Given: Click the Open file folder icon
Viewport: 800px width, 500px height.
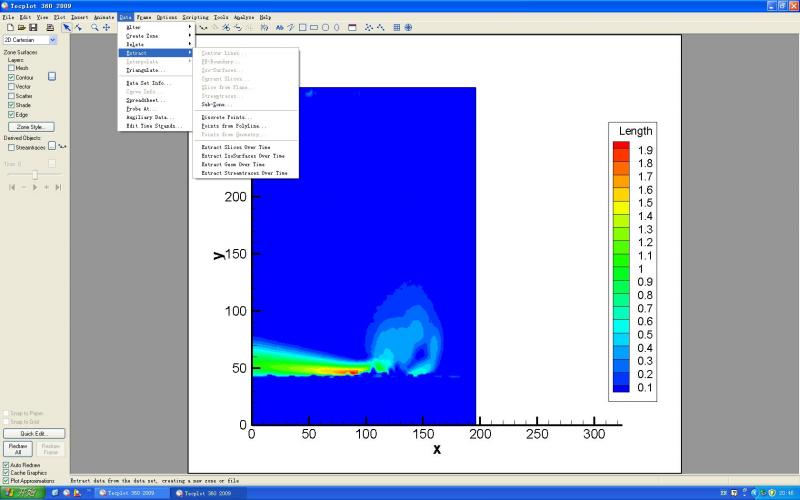Looking at the screenshot, I should coord(22,28).
